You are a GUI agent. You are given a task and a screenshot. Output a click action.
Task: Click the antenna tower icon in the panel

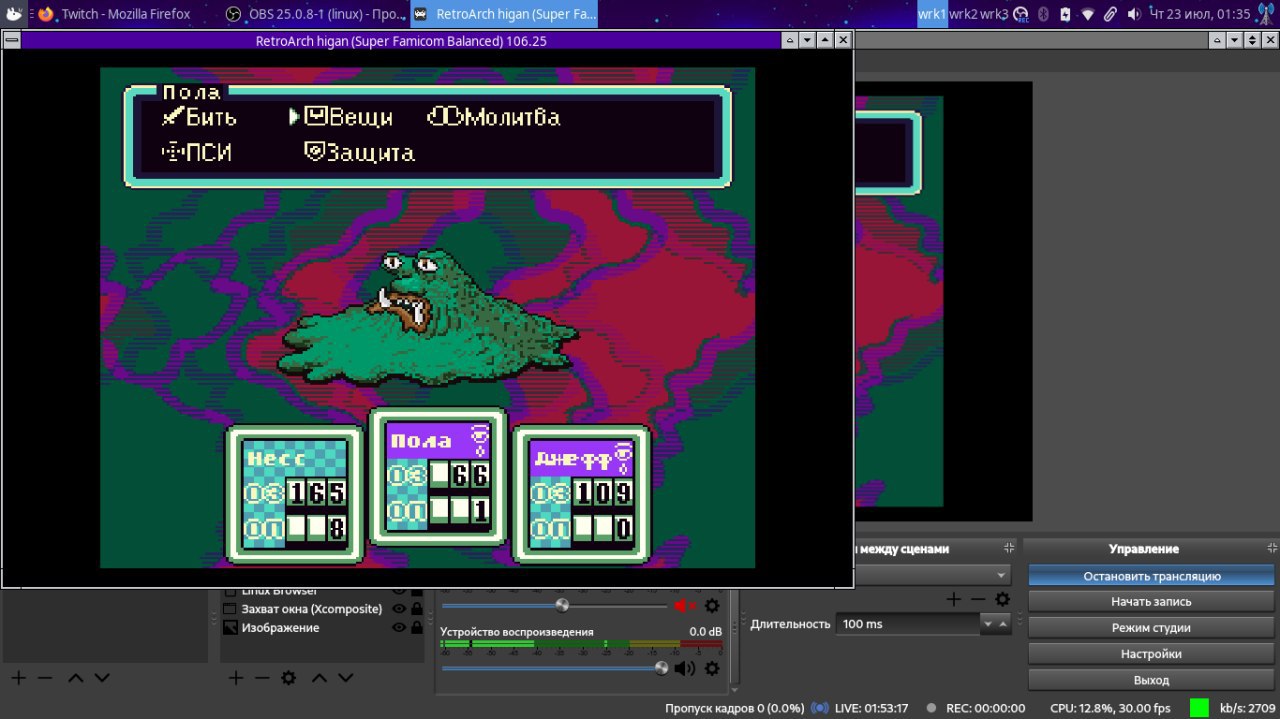coord(1267,14)
